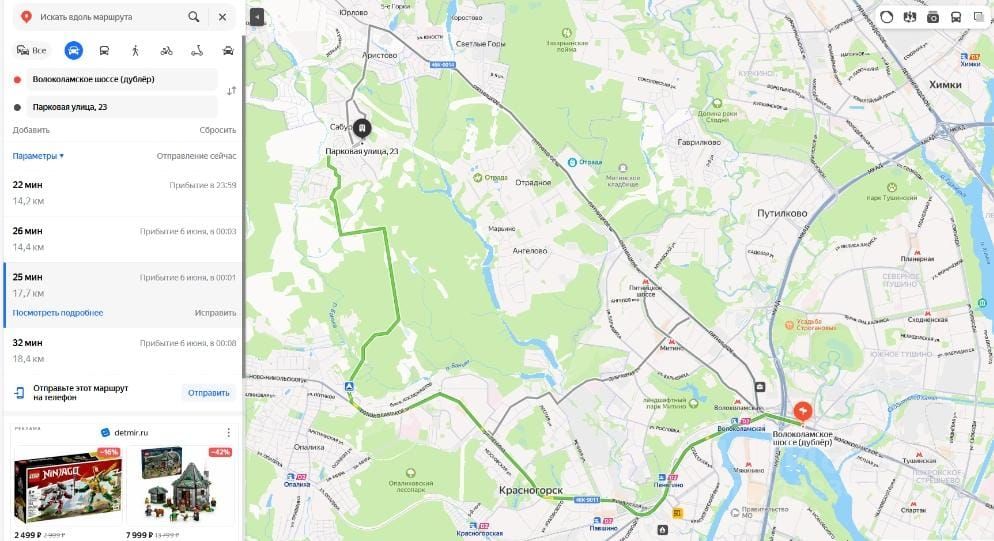Click the Отправить button
The height and width of the screenshot is (541, 994).
[209, 393]
